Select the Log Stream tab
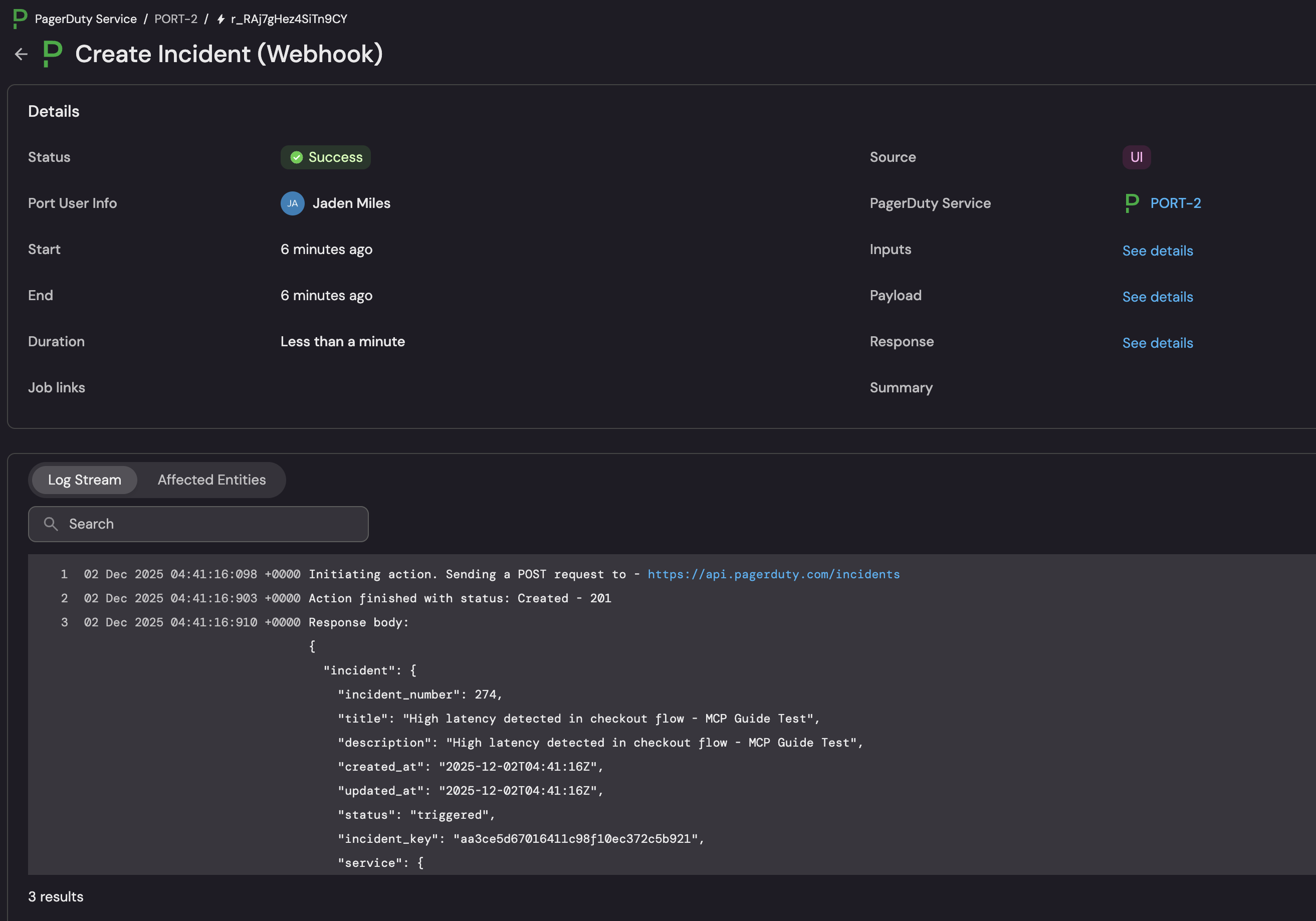The height and width of the screenshot is (921, 1316). (x=84, y=480)
